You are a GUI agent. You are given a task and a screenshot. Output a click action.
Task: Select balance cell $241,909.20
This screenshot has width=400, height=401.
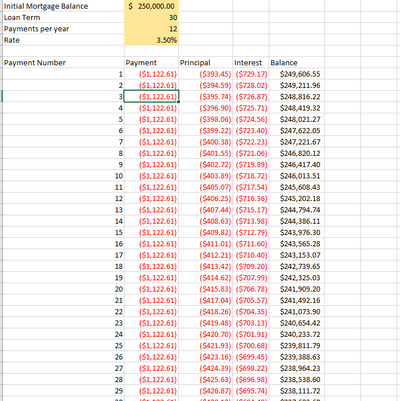[297, 289]
